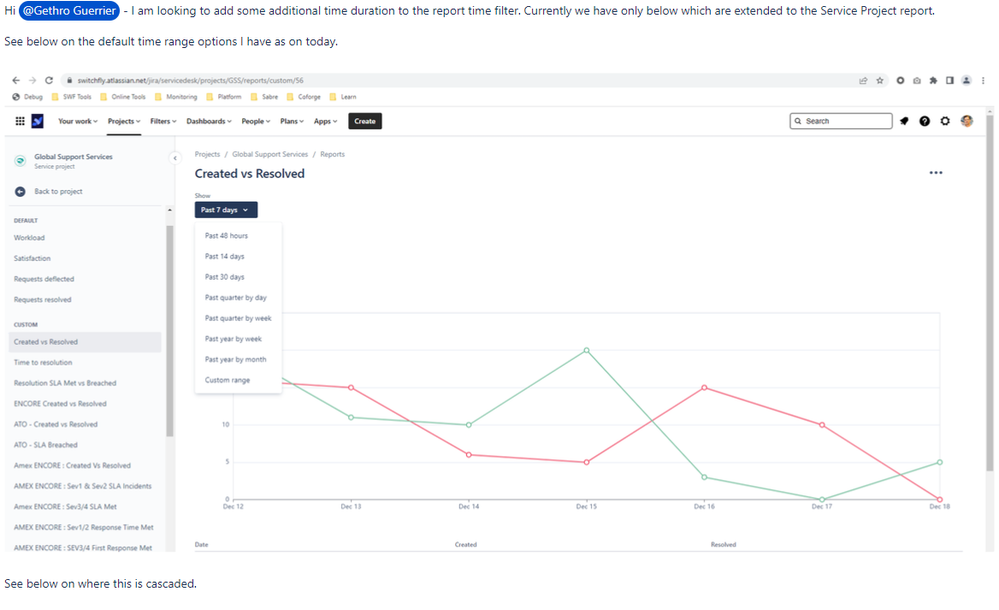Expand the Plans dropdown

point(292,121)
